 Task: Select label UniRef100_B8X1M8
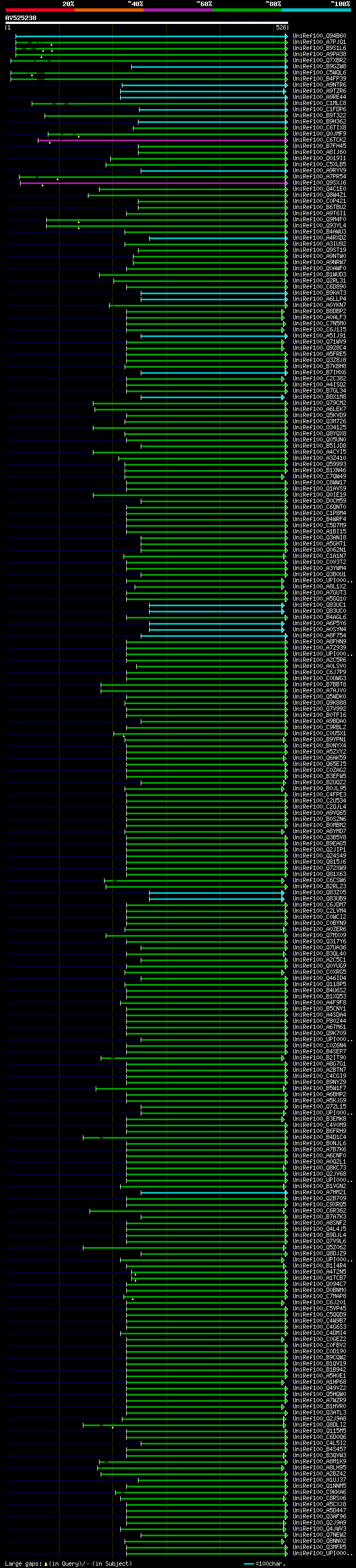click(x=319, y=397)
